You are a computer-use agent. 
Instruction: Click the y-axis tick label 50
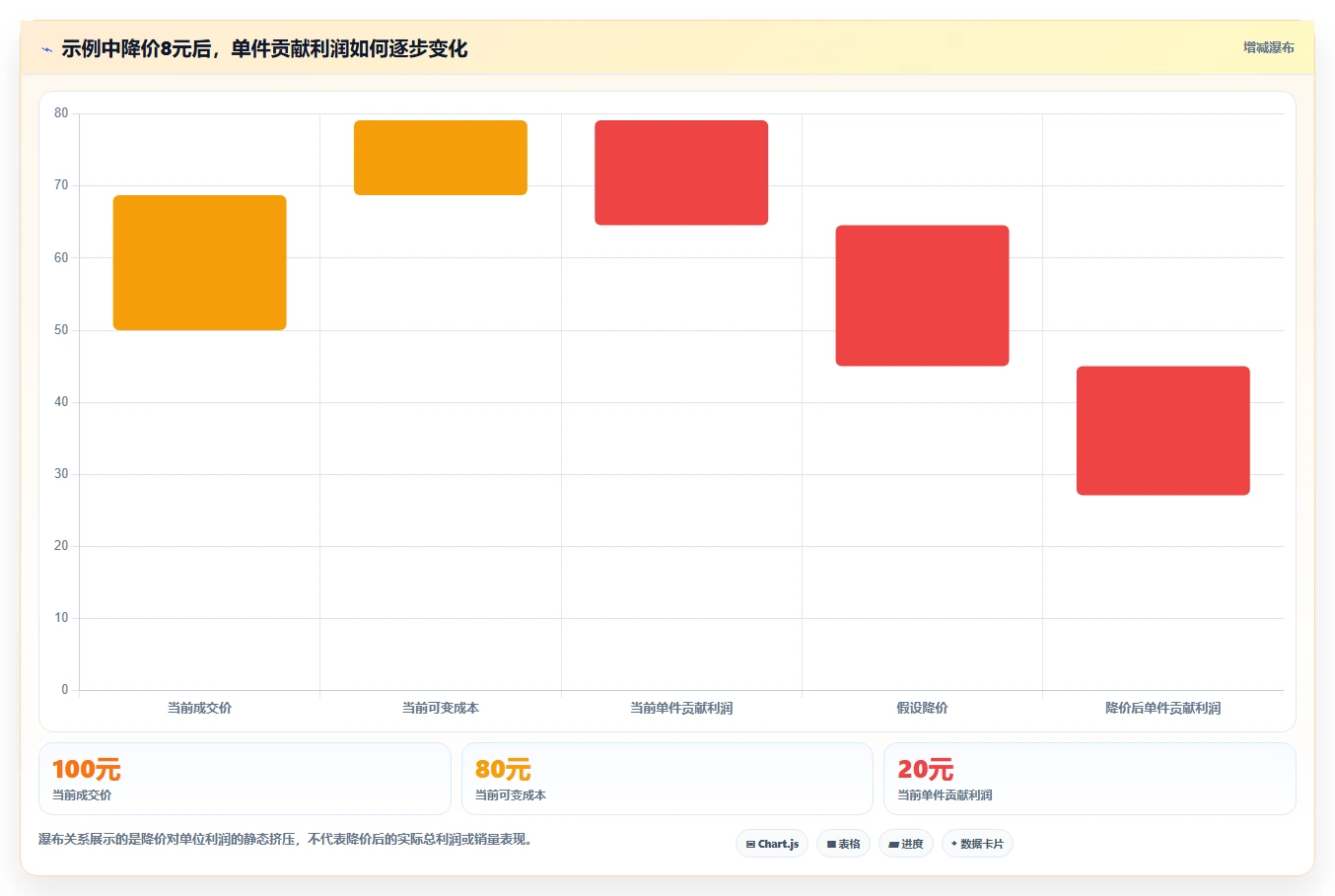(61, 329)
